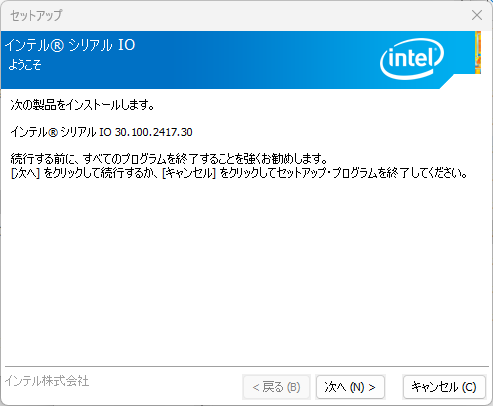Click the [次へ] word in the instruction line
Image resolution: width=493 pixels, height=406 pixels.
25,173
